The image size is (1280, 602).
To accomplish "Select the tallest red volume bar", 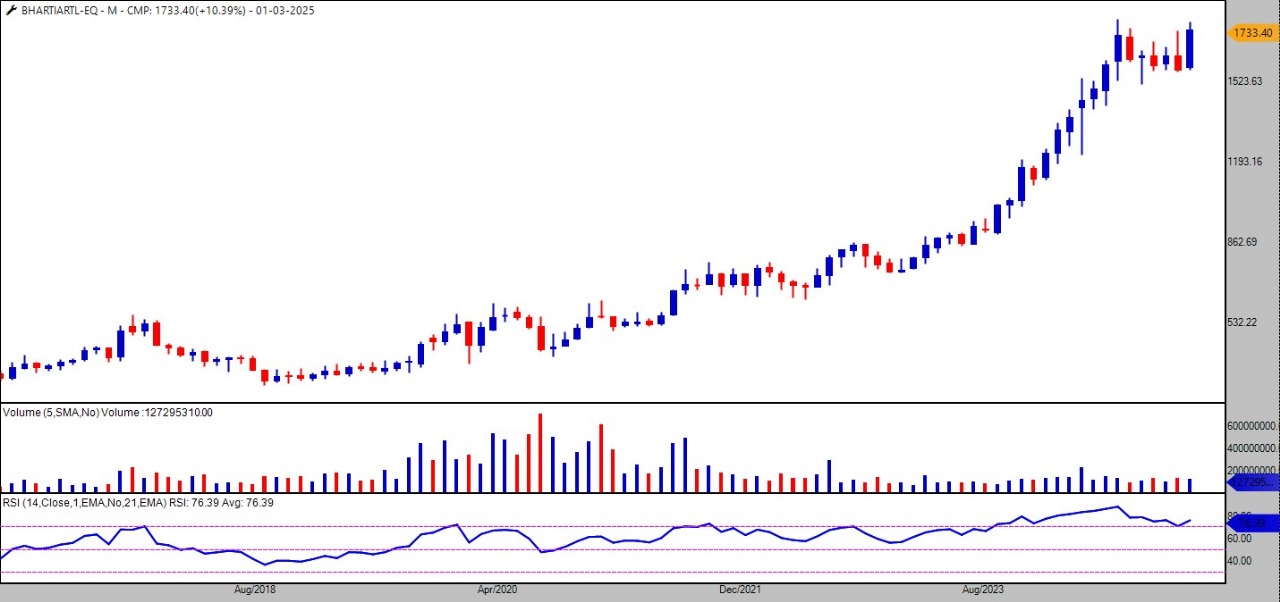I will 540,453.
